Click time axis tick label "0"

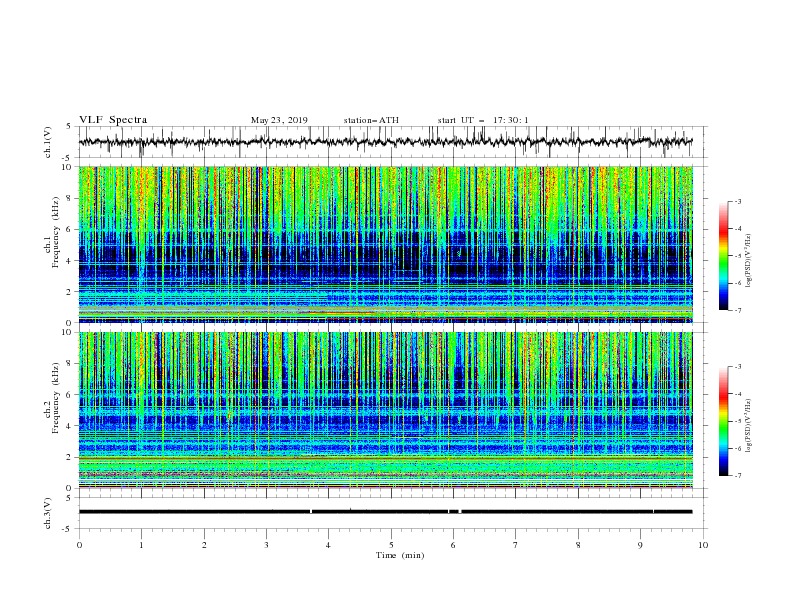pyautogui.click(x=79, y=545)
